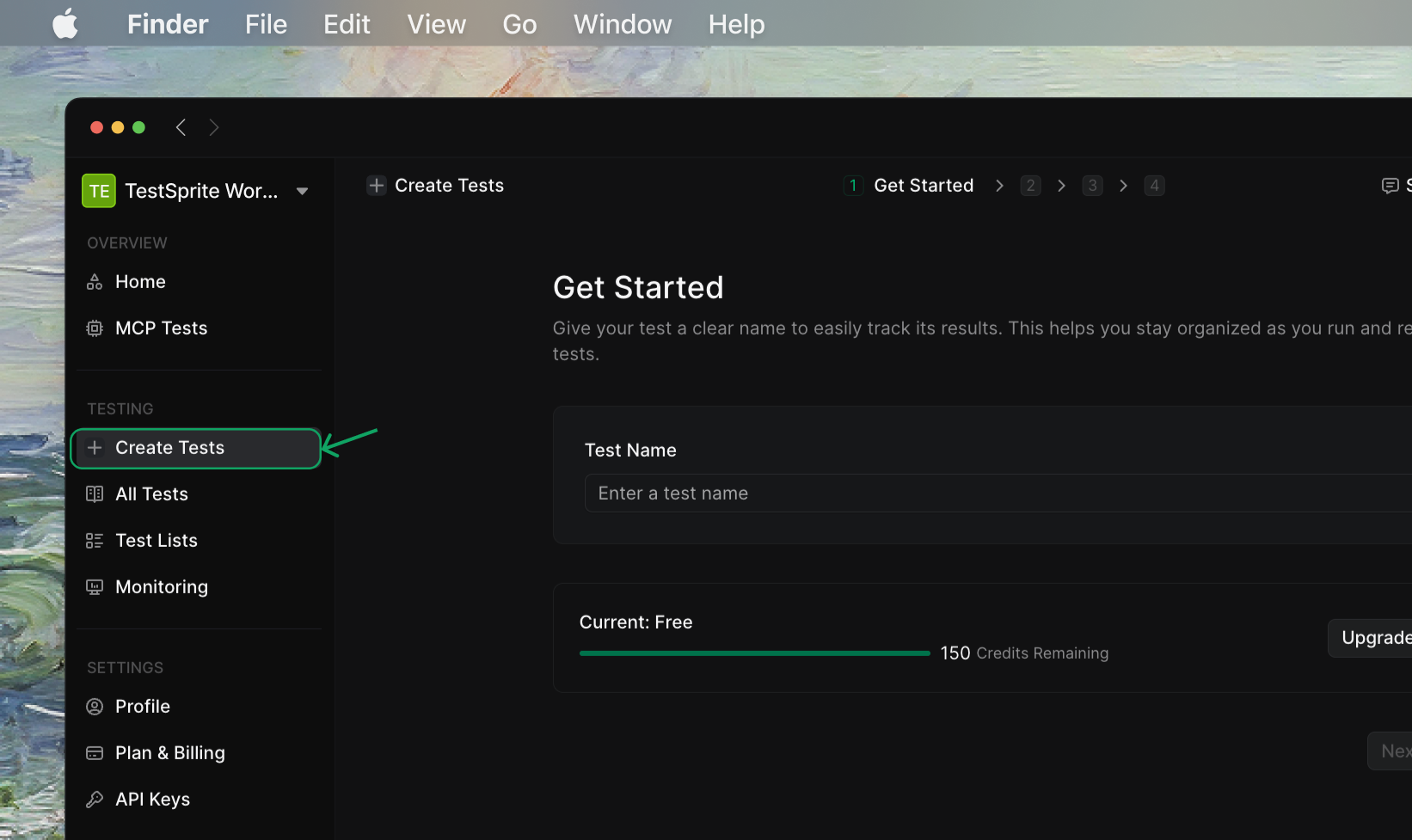Click the plus icon beside sidebar Create Tests

click(95, 448)
